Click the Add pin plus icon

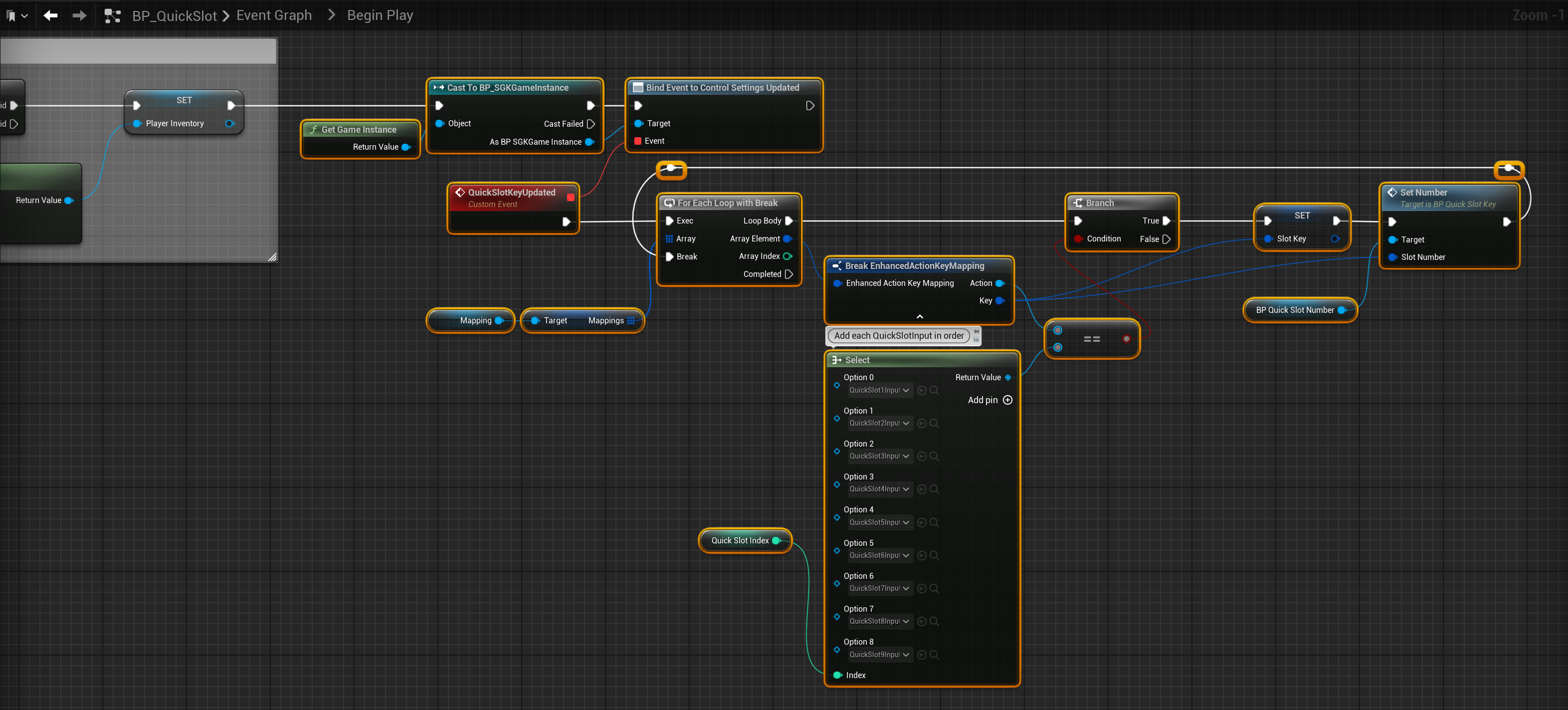(1007, 400)
